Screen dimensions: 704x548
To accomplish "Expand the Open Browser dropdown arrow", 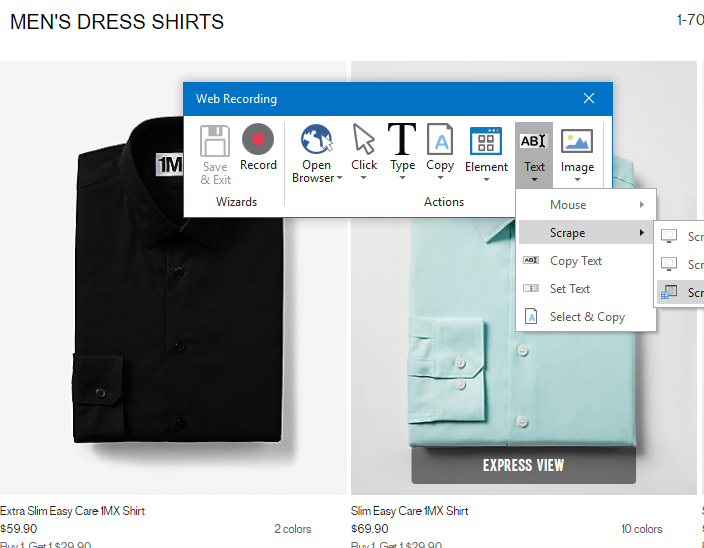I will click(x=340, y=178).
